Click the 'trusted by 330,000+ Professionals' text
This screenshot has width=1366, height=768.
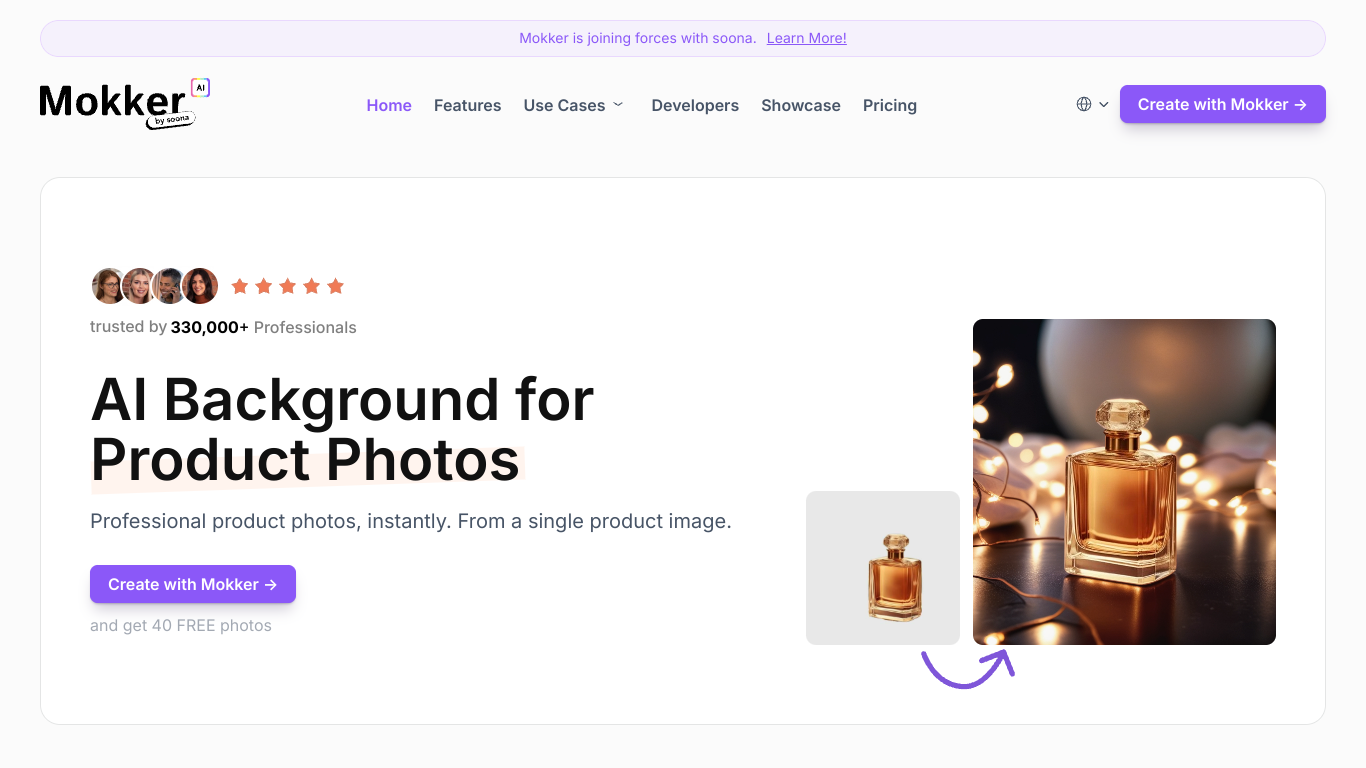[223, 327]
